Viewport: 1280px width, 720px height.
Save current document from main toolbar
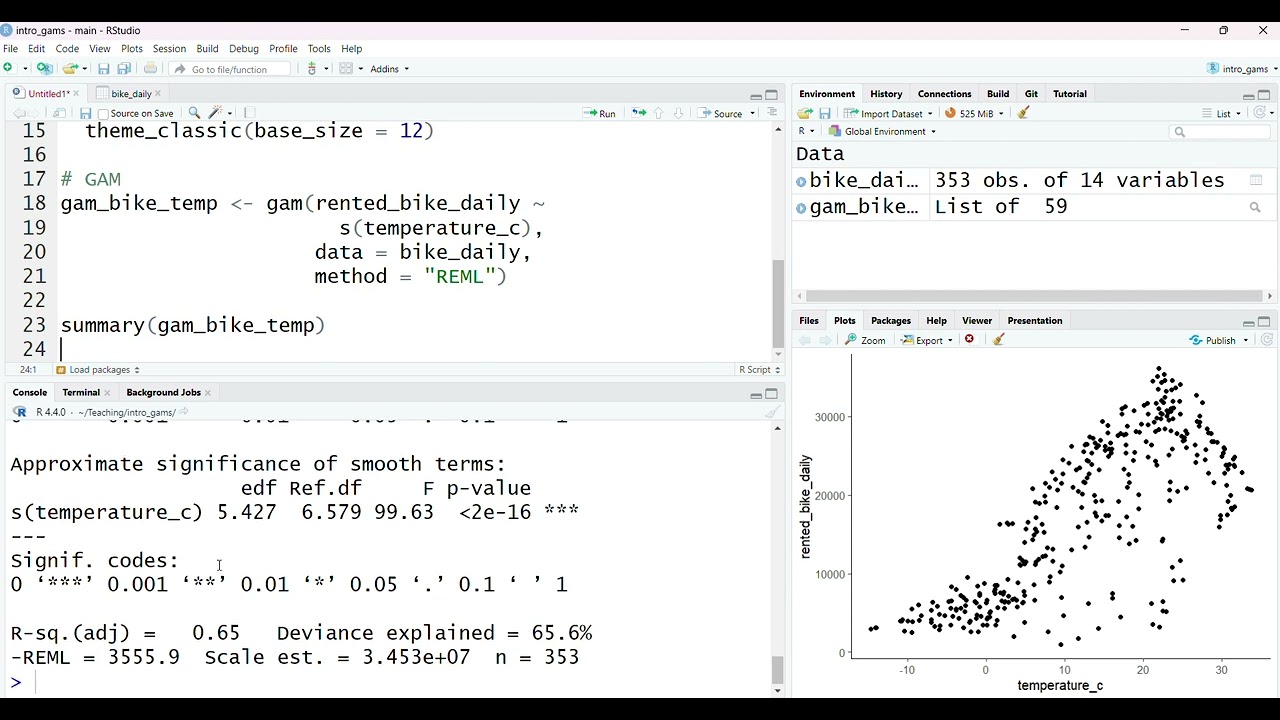[103, 69]
